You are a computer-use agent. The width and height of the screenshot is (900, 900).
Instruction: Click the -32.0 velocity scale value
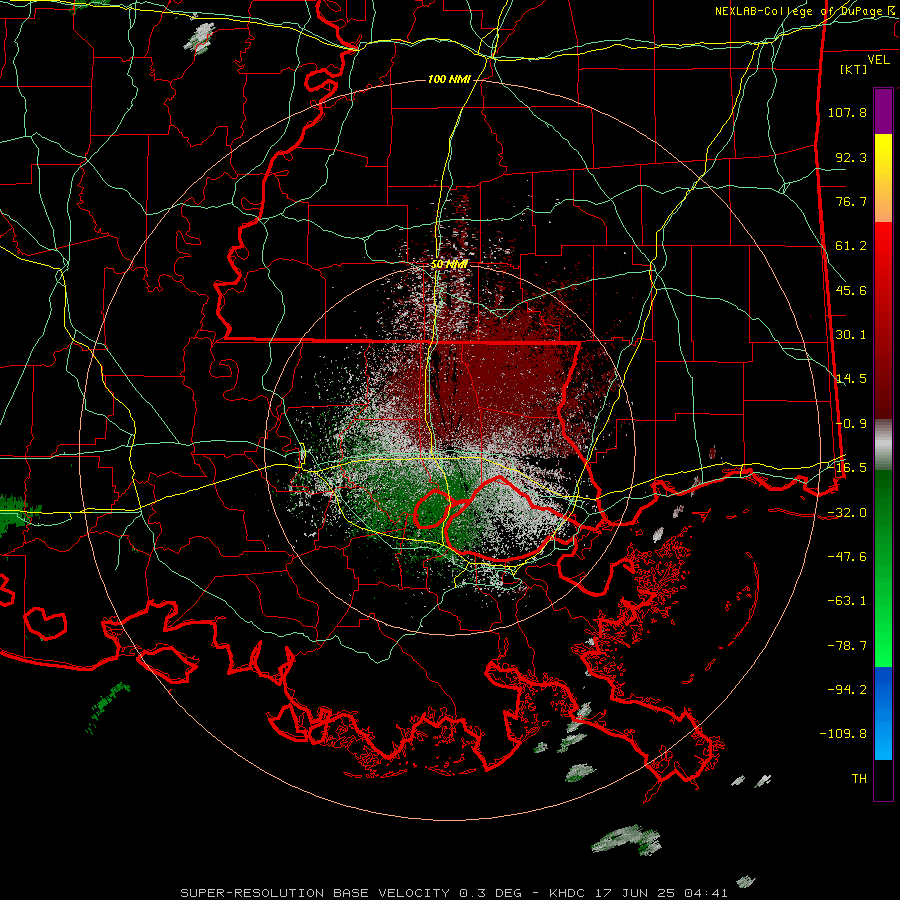[847, 513]
